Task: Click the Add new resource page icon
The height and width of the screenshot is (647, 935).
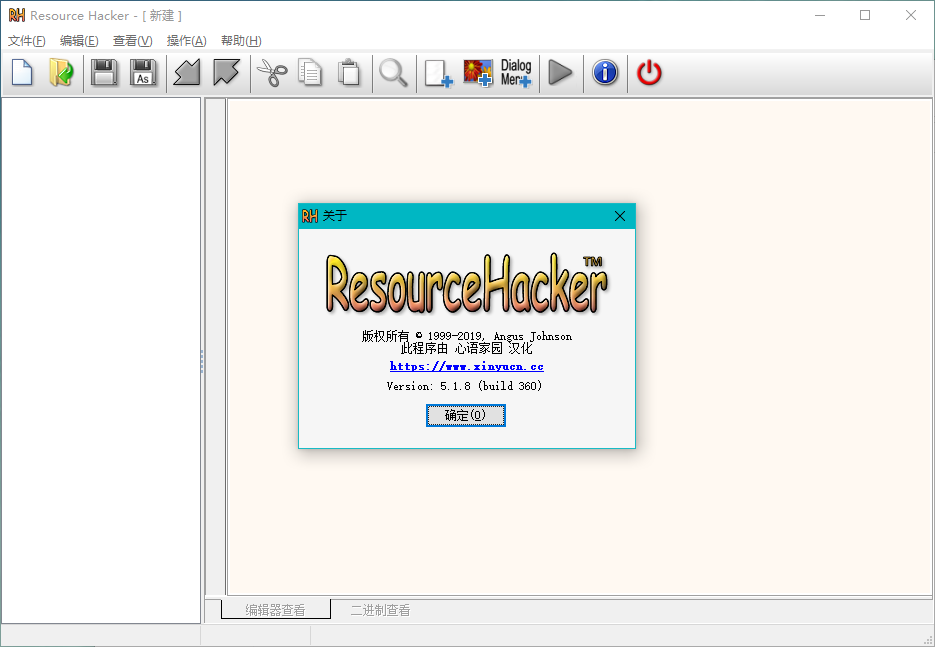Action: coord(438,73)
